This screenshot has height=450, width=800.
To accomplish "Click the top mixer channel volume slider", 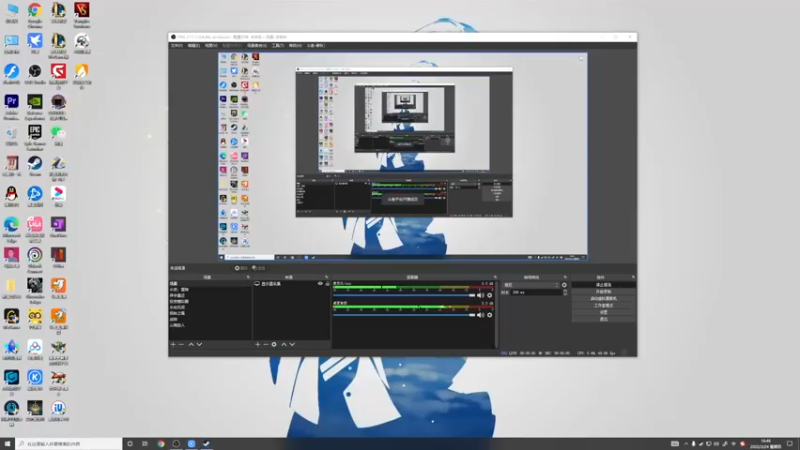I will [x=404, y=295].
